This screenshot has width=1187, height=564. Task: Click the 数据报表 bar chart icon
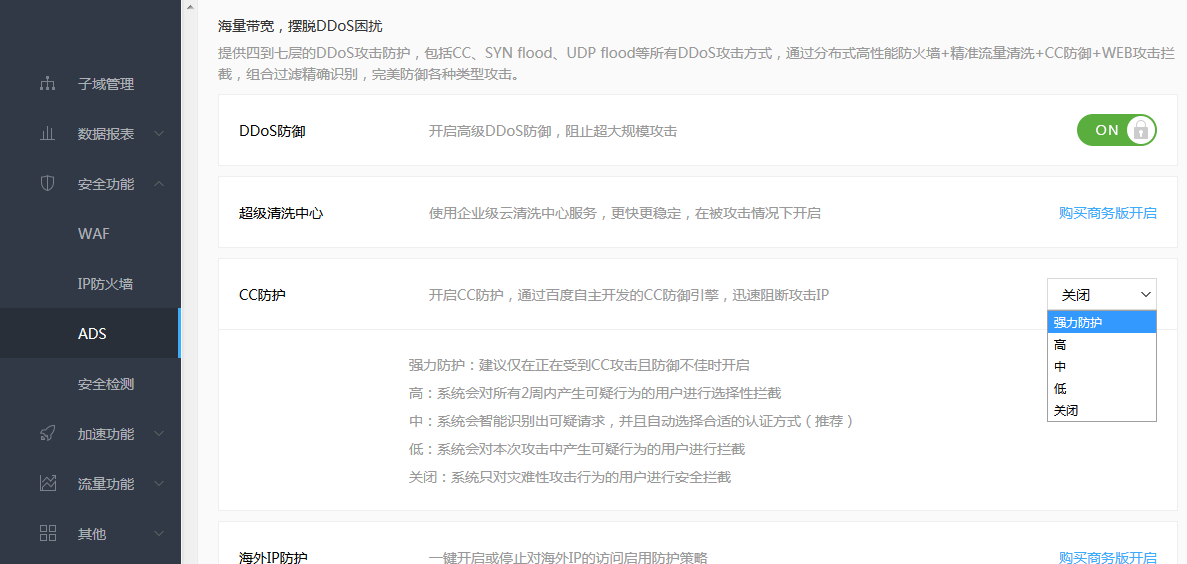tap(47, 134)
